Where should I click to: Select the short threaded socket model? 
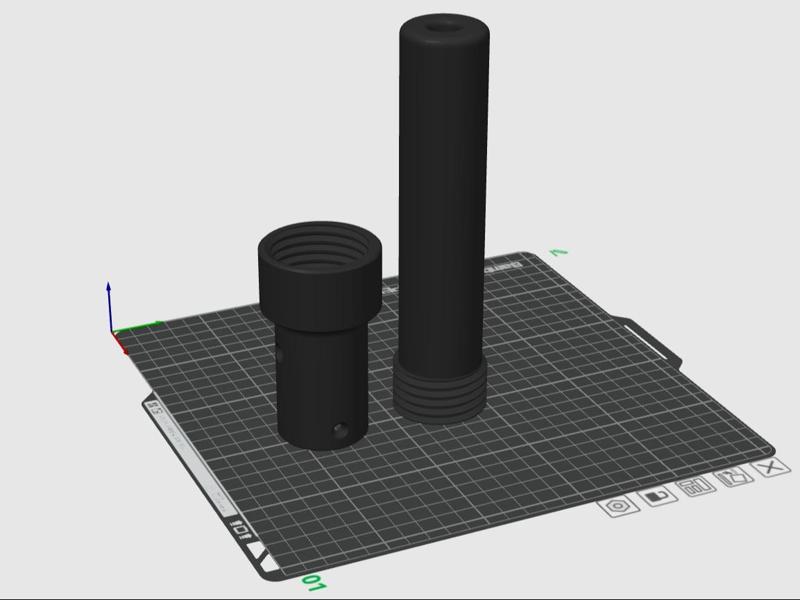[x=320, y=334]
